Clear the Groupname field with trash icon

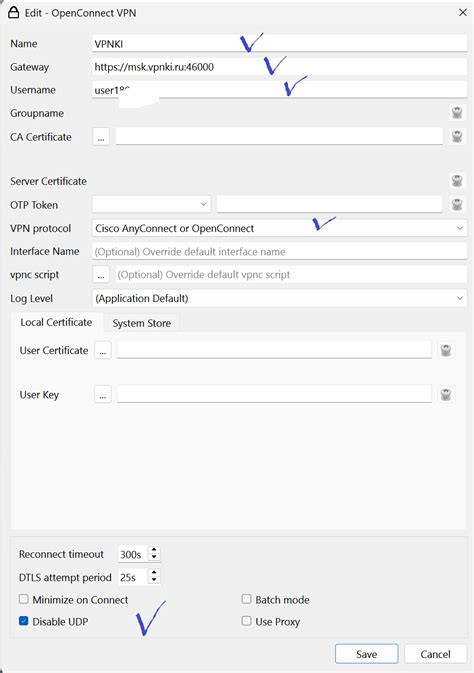[457, 113]
